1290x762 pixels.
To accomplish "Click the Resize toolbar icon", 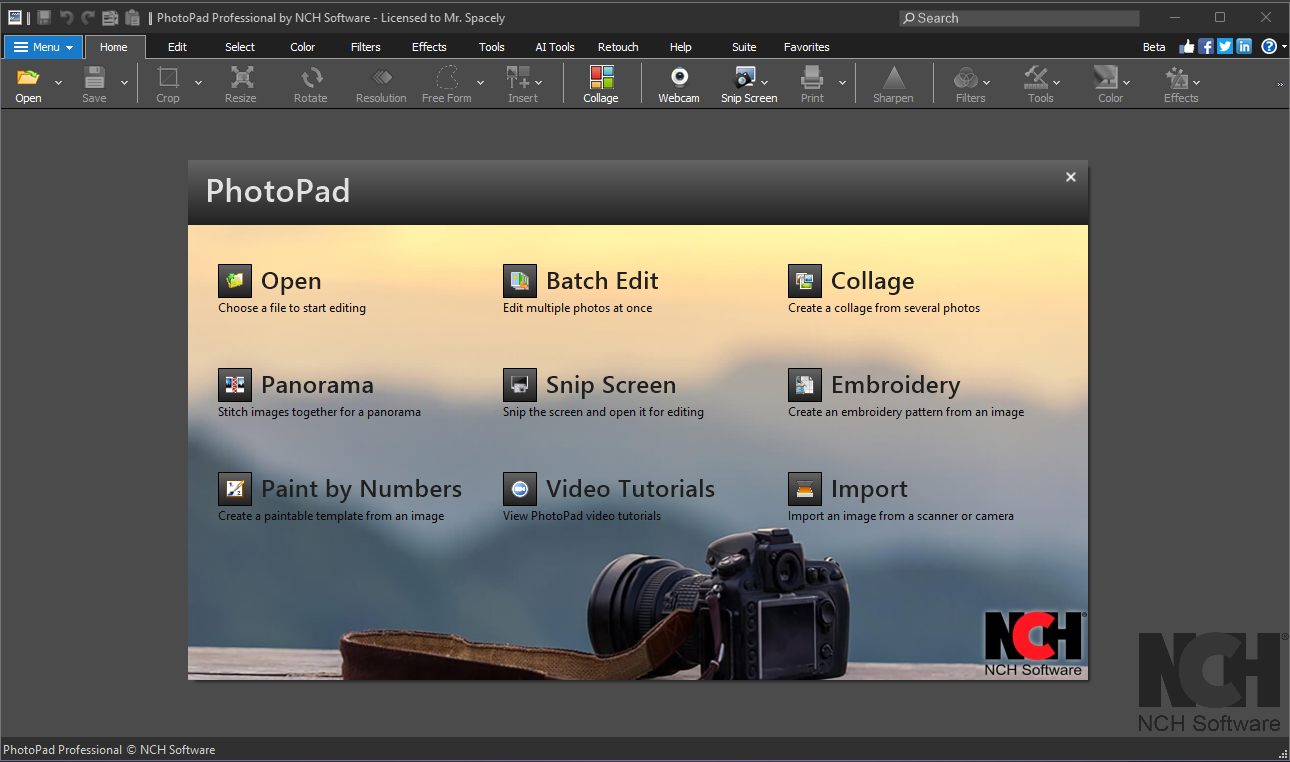I will coord(241,78).
